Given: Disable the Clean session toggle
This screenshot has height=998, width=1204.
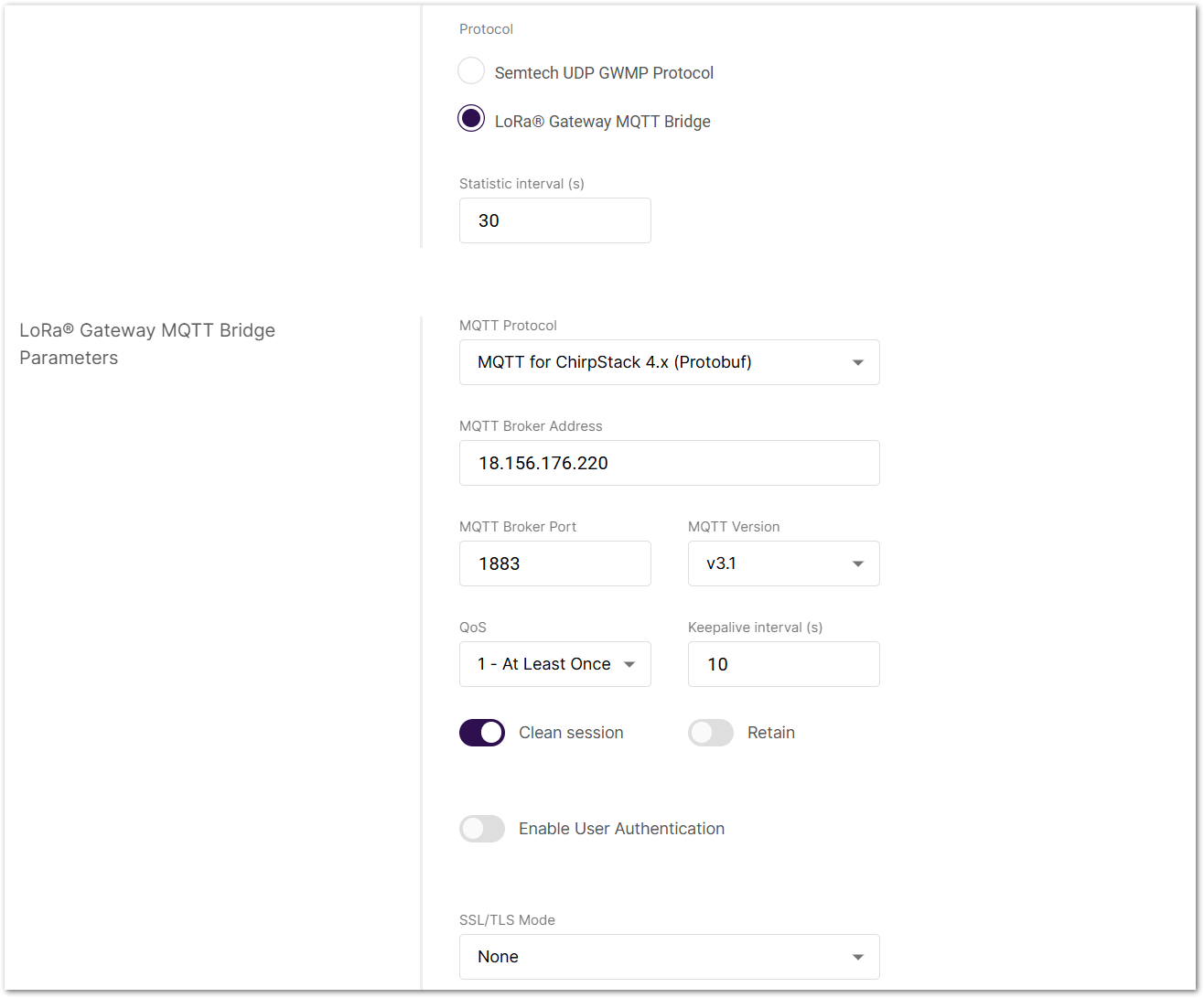Looking at the screenshot, I should (481, 733).
